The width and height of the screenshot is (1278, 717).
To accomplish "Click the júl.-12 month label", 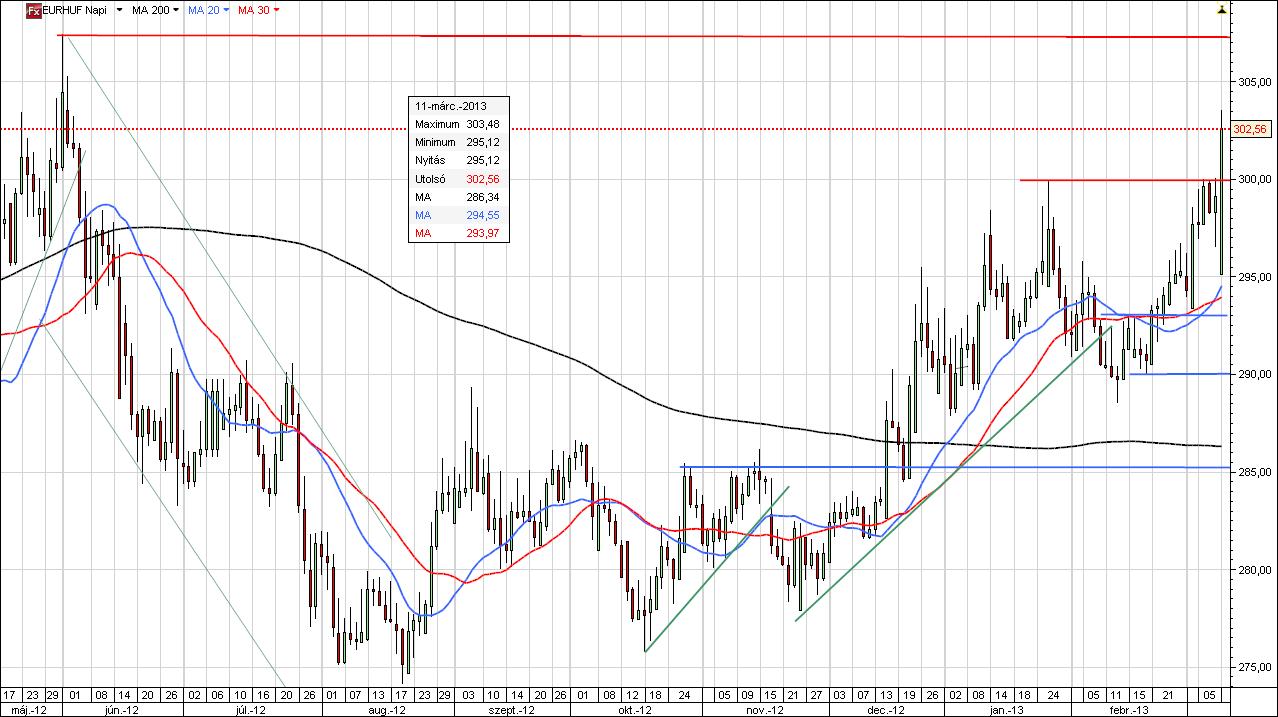I will 250,710.
